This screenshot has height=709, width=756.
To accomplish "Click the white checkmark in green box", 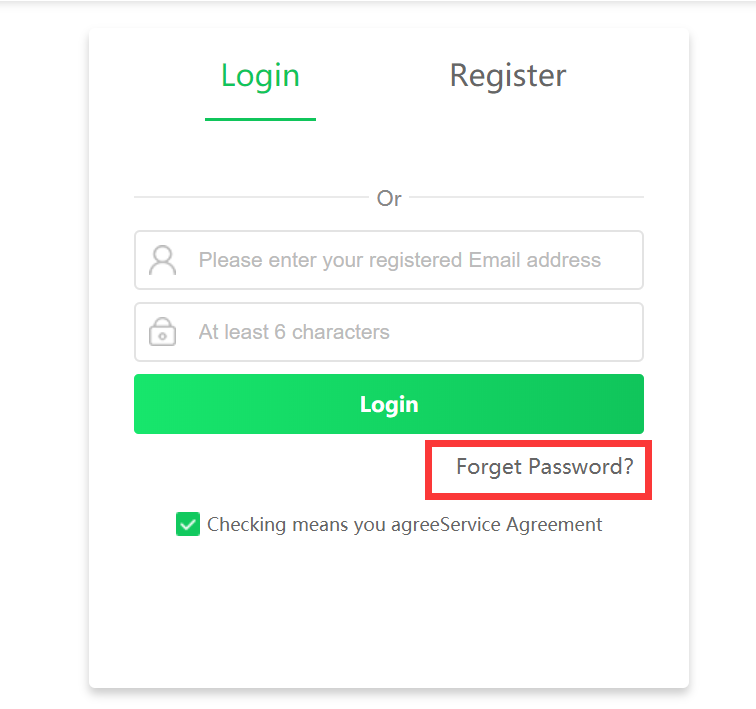I will pyautogui.click(x=188, y=524).
